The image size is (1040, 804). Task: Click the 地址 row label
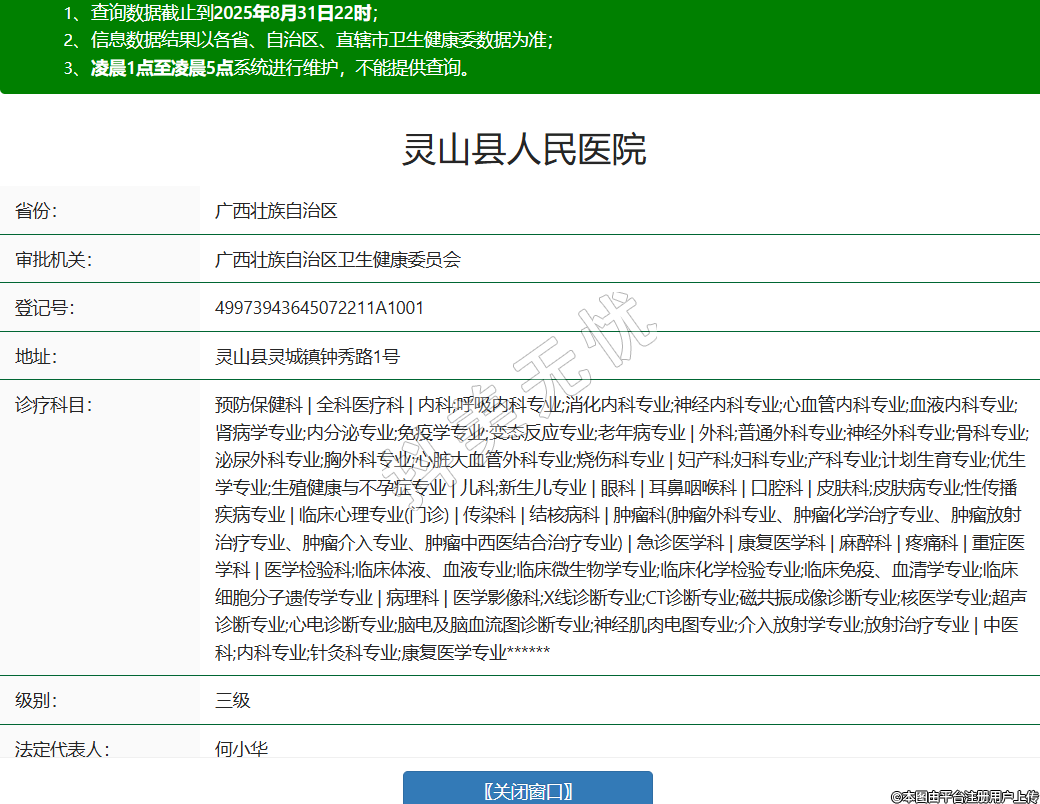click(x=37, y=357)
